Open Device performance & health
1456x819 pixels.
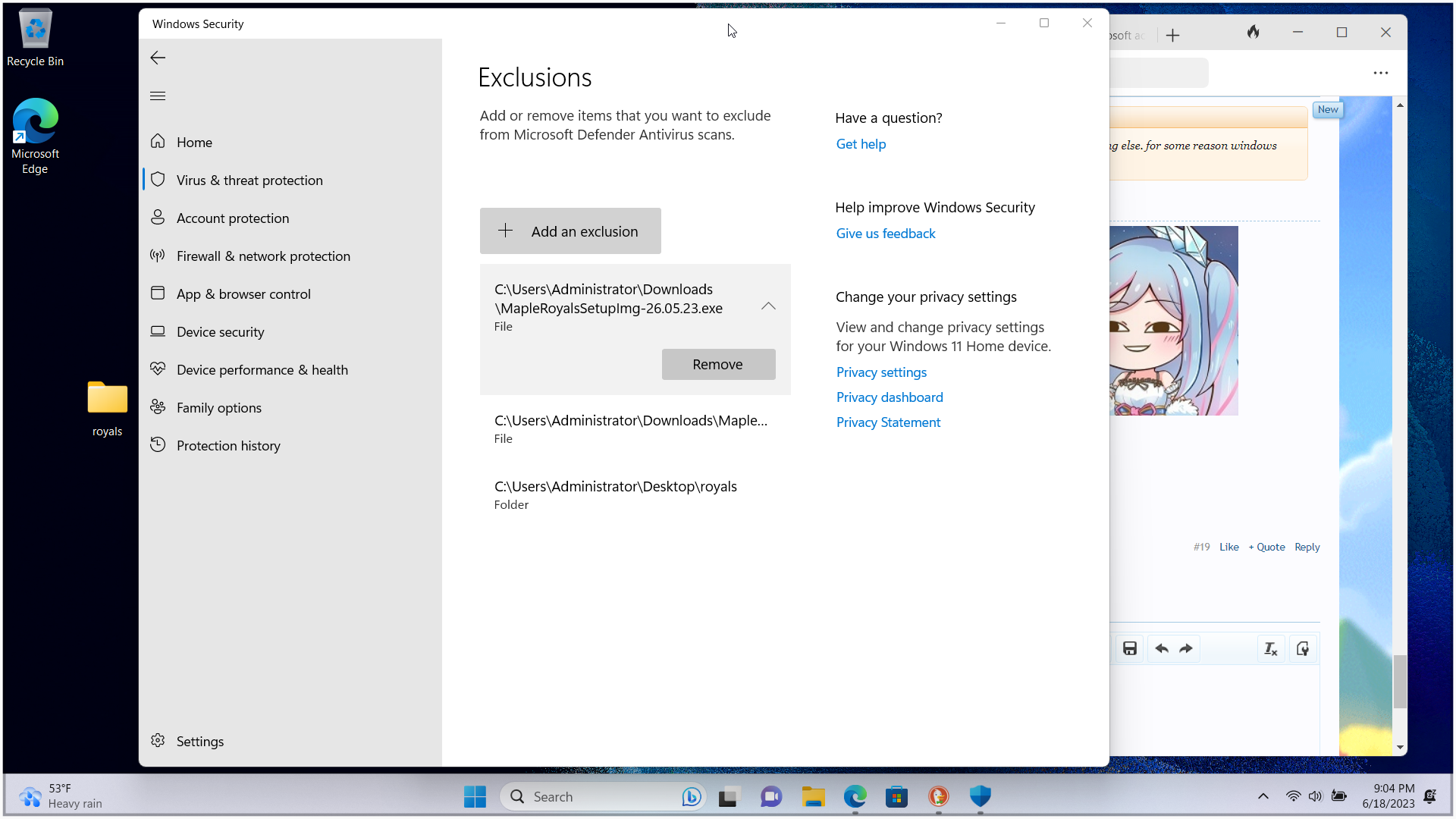262,370
